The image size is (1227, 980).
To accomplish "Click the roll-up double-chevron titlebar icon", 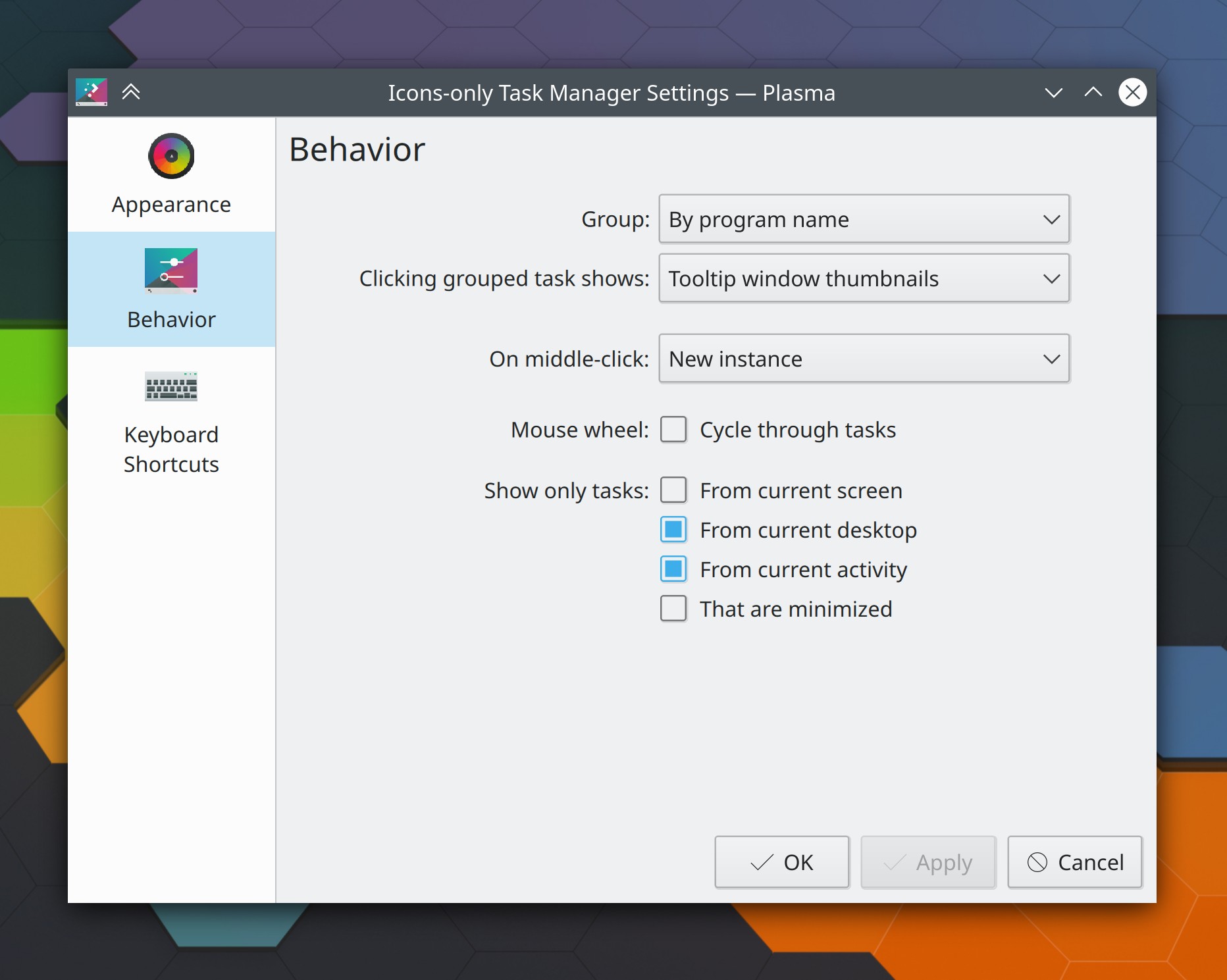I will [x=130, y=92].
